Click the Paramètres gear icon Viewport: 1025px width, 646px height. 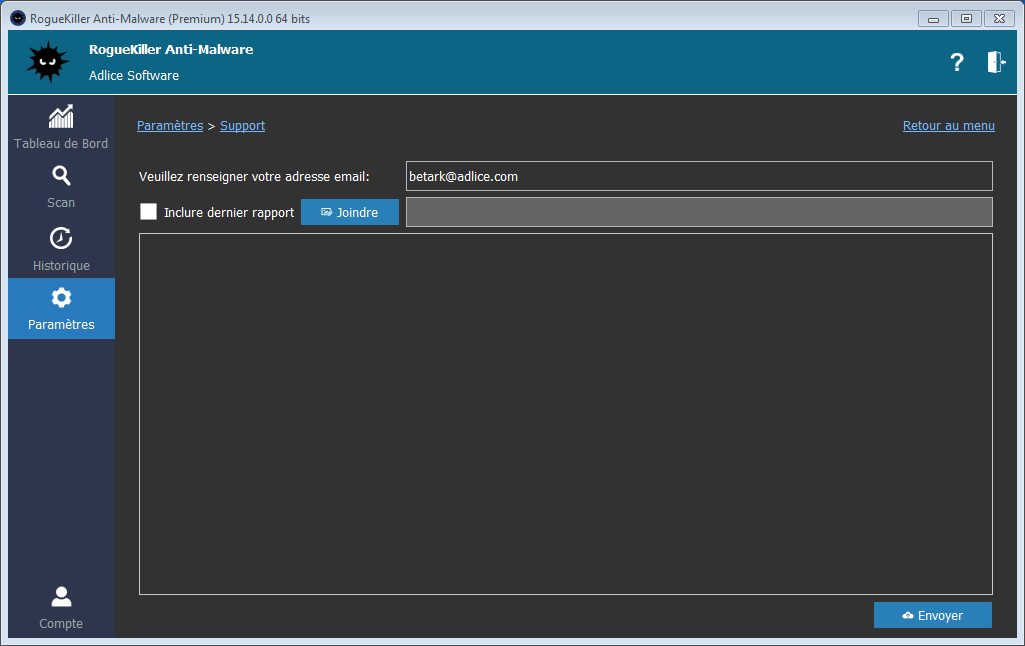[61, 298]
